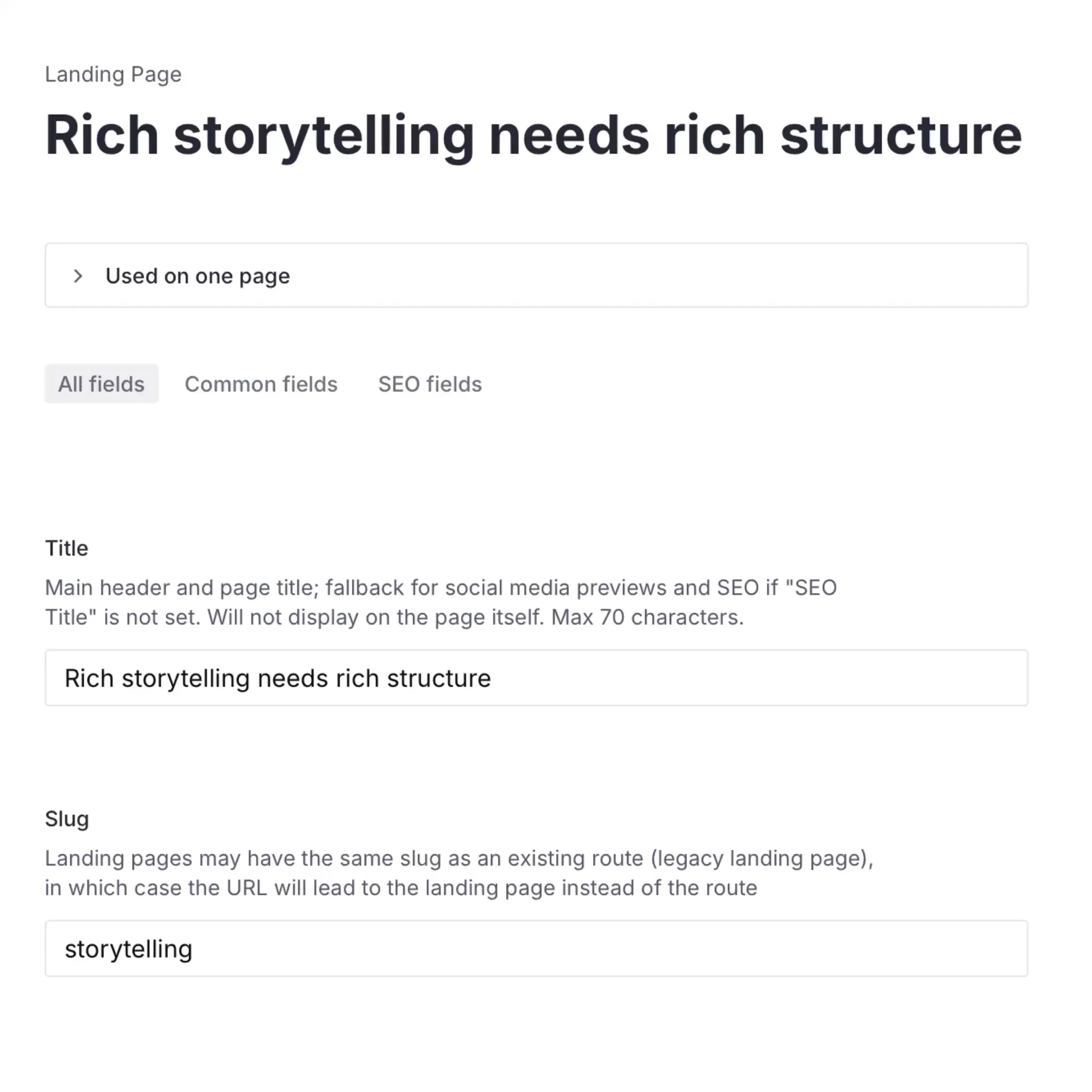Click the Landing Page label above heading
Viewport: 1092px width, 1092px height.
(113, 74)
